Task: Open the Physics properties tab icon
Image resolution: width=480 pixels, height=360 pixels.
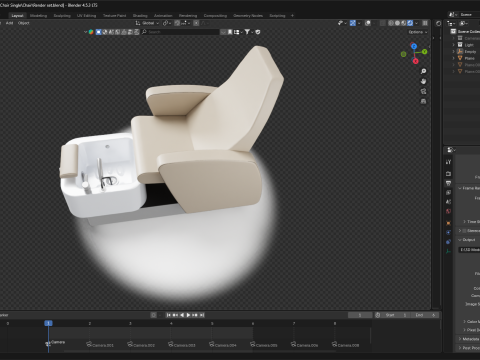Action: pos(448,232)
